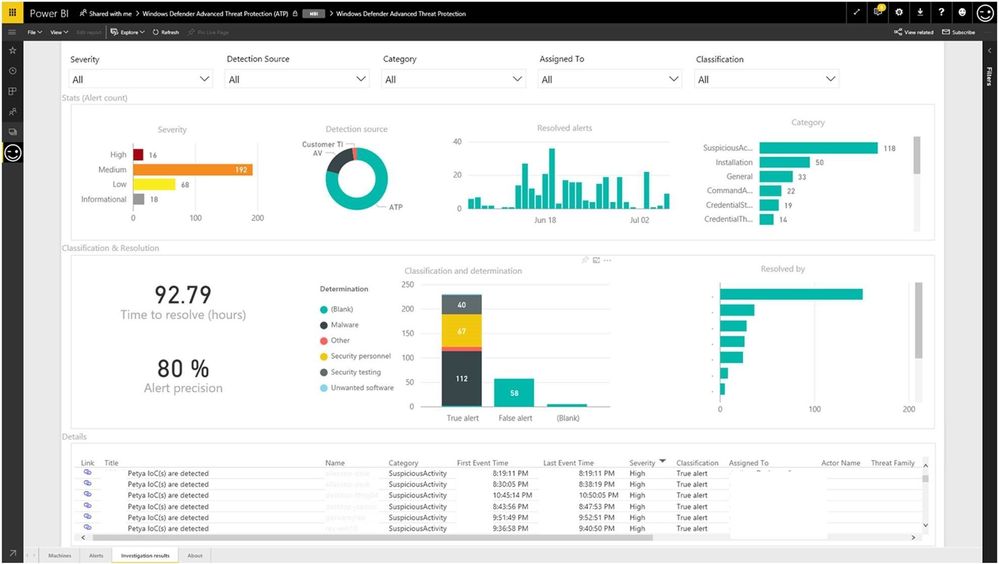999x564 pixels.
Task: Click the Subscribe button
Action: coord(959,32)
